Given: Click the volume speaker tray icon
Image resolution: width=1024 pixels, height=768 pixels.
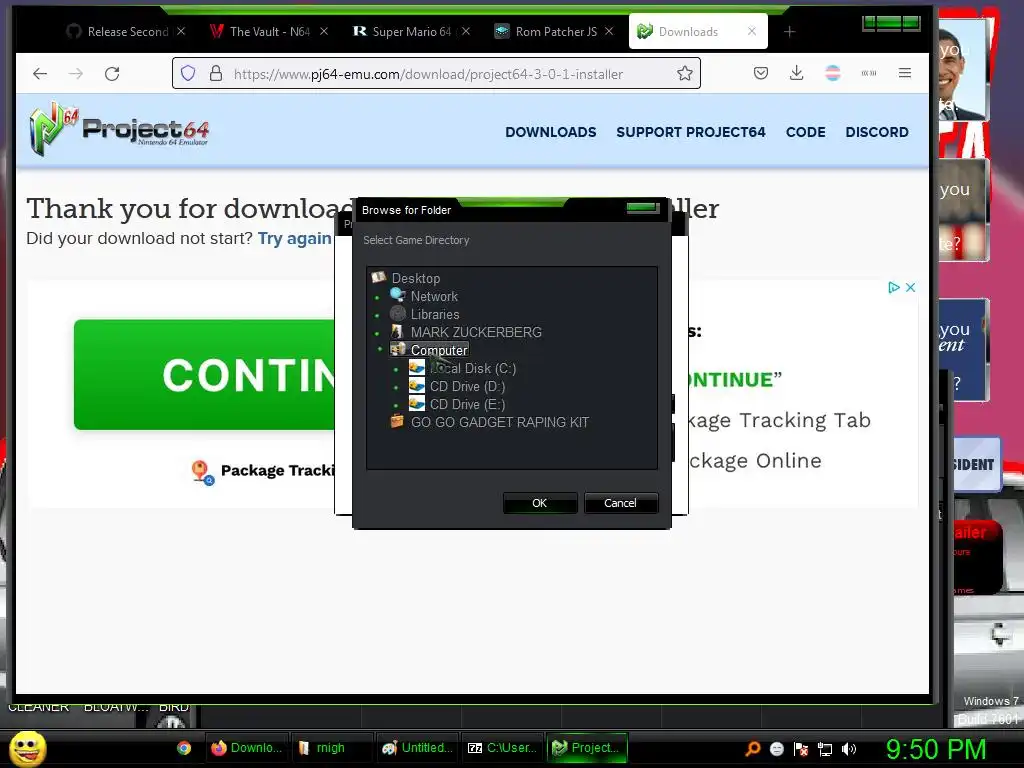Looking at the screenshot, I should point(849,749).
